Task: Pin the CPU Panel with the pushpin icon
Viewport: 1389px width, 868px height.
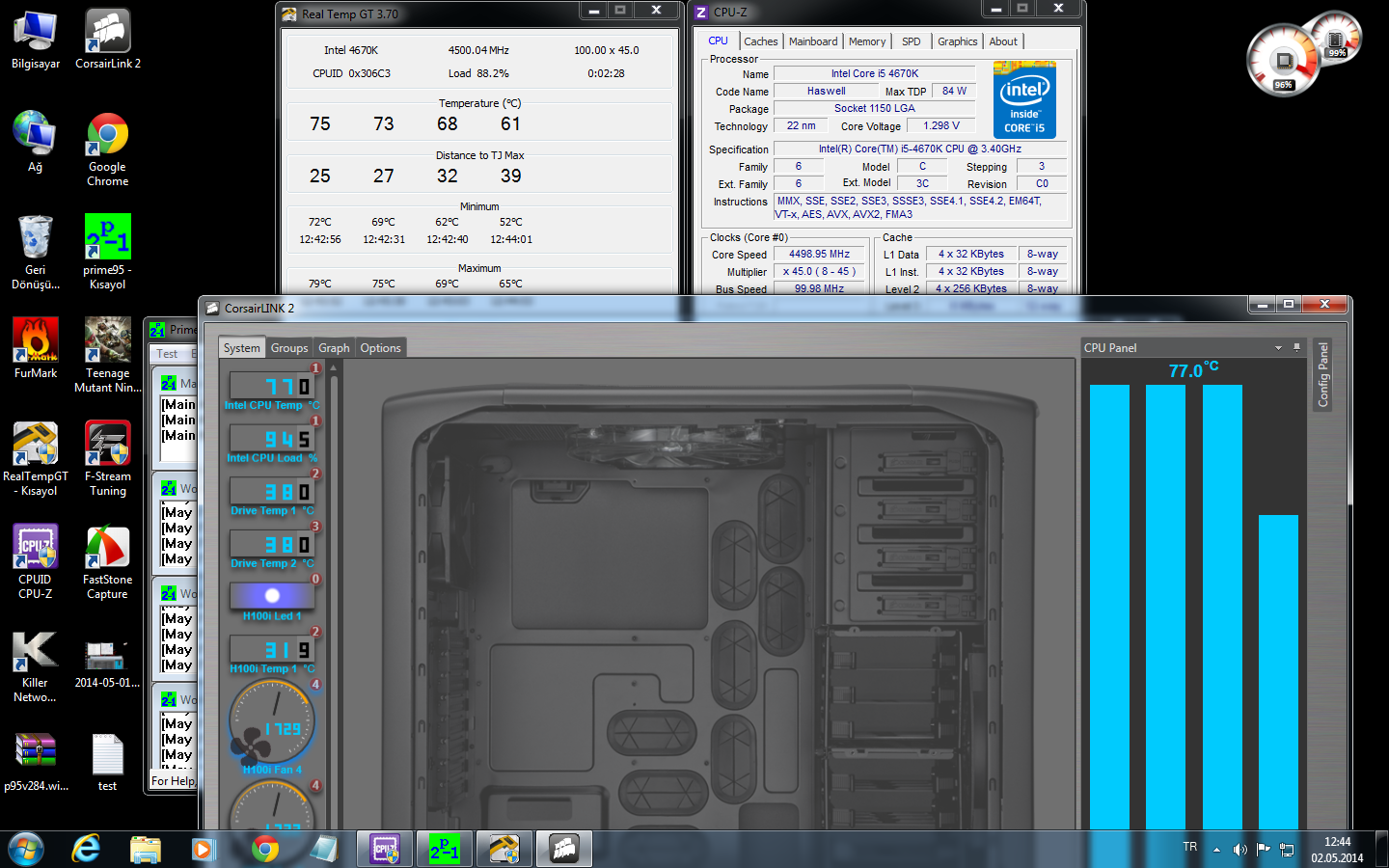Action: tap(1297, 347)
